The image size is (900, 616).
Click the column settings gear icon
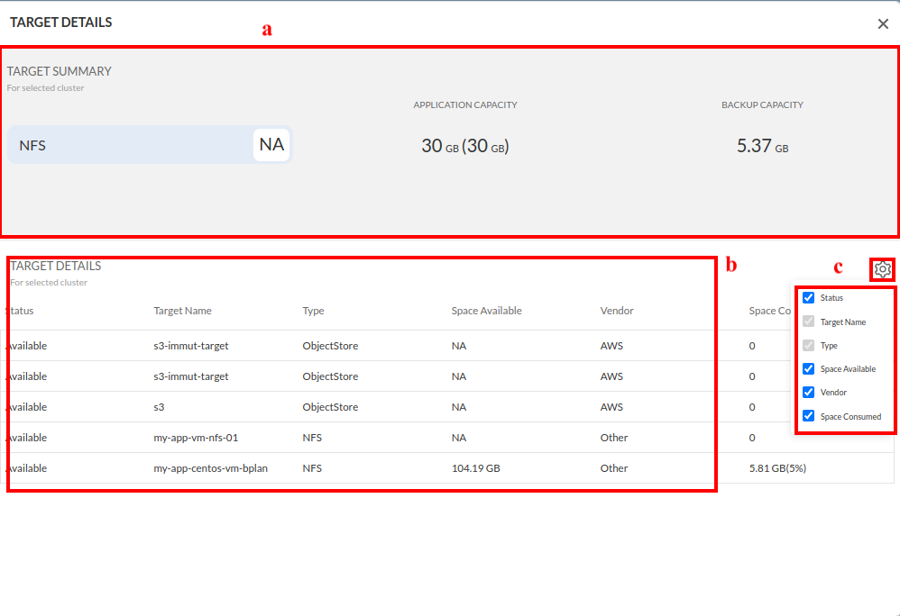[x=882, y=269]
